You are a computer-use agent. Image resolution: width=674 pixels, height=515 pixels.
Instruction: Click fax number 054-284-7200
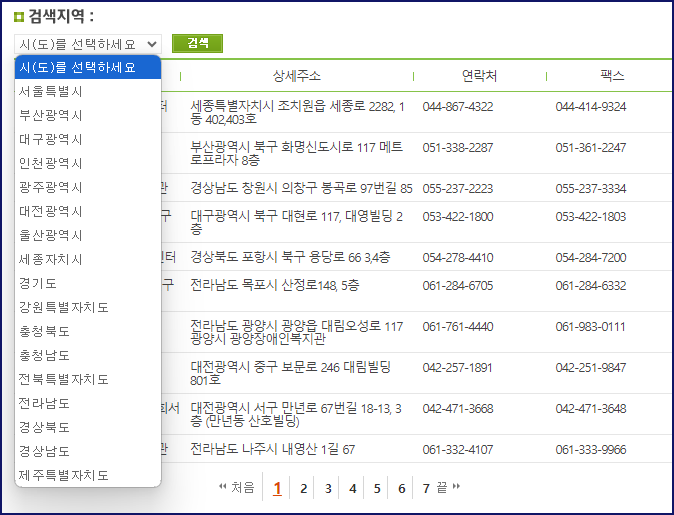(x=591, y=258)
